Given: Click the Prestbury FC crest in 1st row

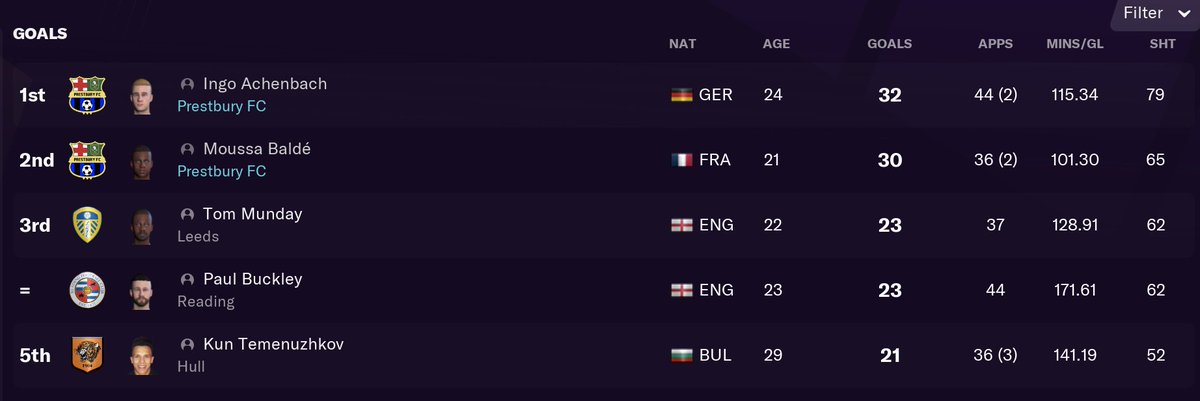Looking at the screenshot, I should [87, 95].
